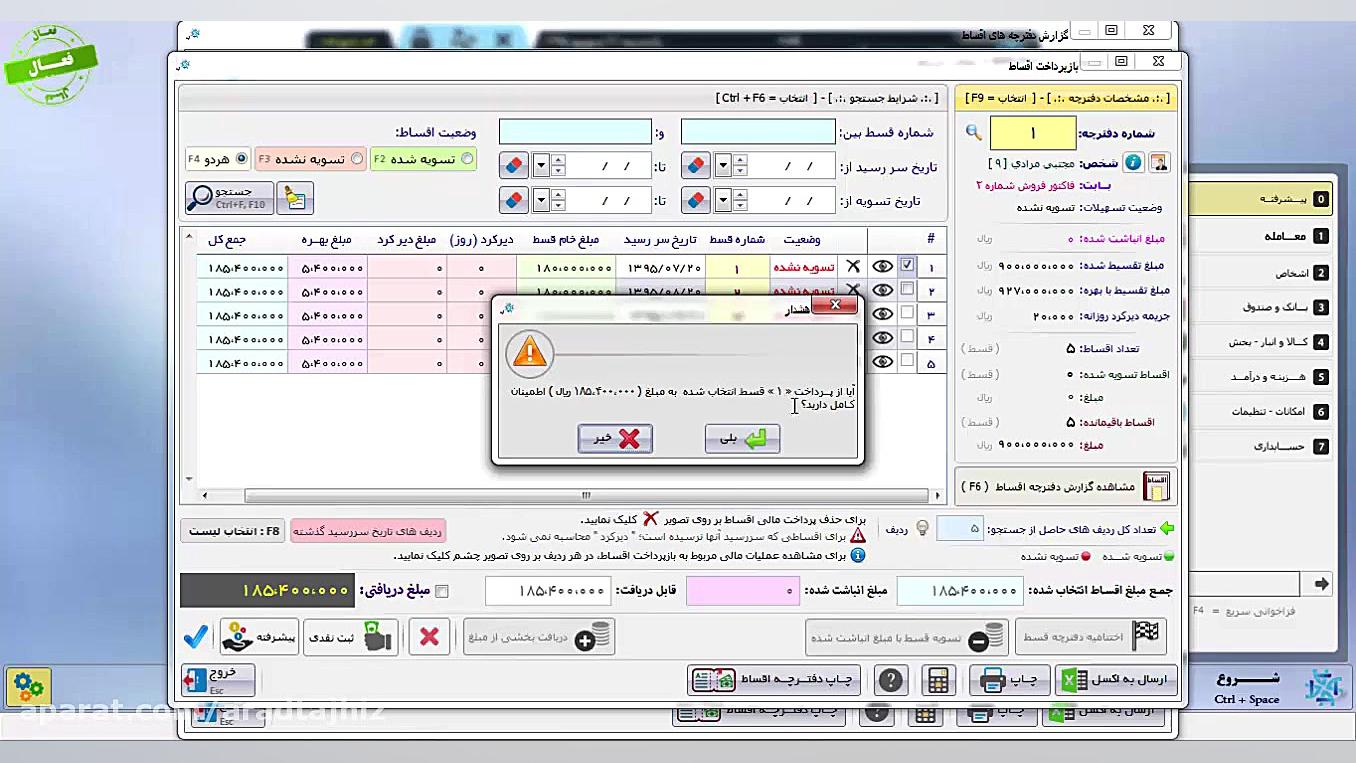Select the تسویه شده F2 radio option
Screen dimensions: 1356x763
point(467,159)
